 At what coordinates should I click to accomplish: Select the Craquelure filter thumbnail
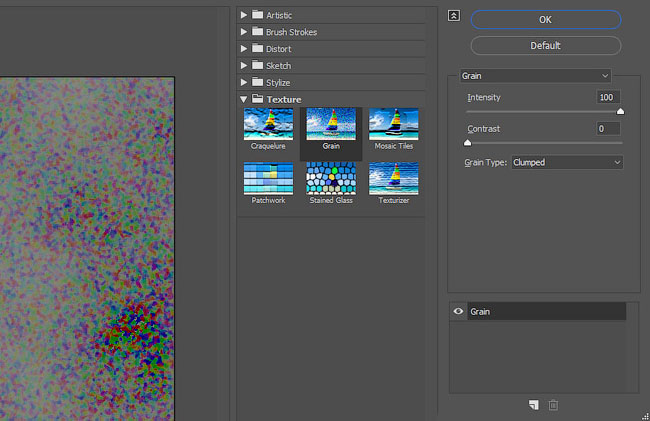tap(268, 124)
